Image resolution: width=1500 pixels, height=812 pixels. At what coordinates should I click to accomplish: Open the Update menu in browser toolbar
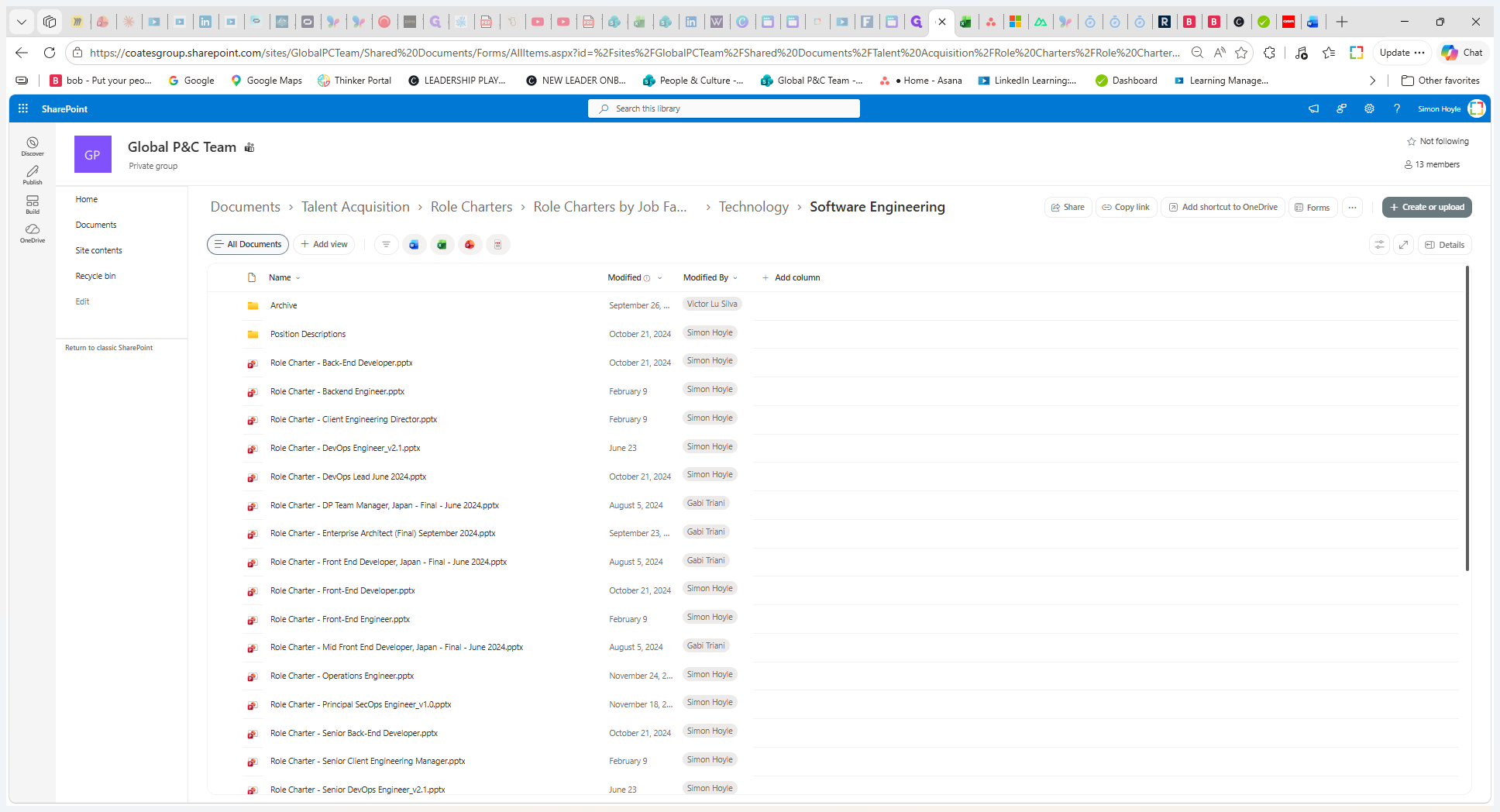[1402, 53]
